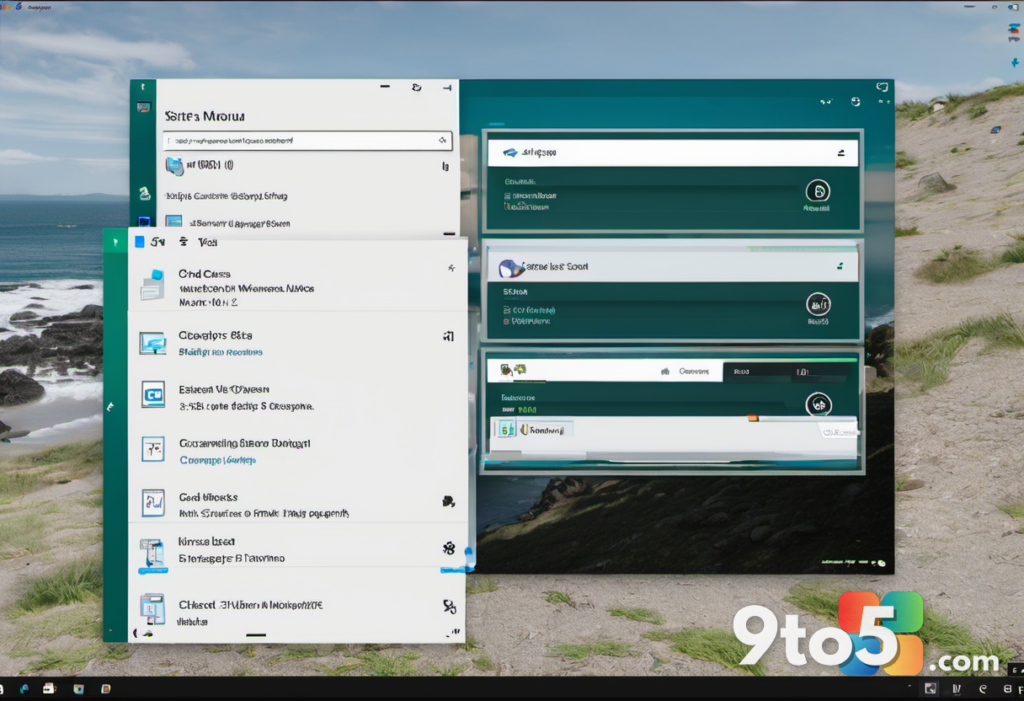Screen dimensions: 1024x701
Task: Switch to the "Voll" tab in the front panel
Action: click(x=208, y=242)
